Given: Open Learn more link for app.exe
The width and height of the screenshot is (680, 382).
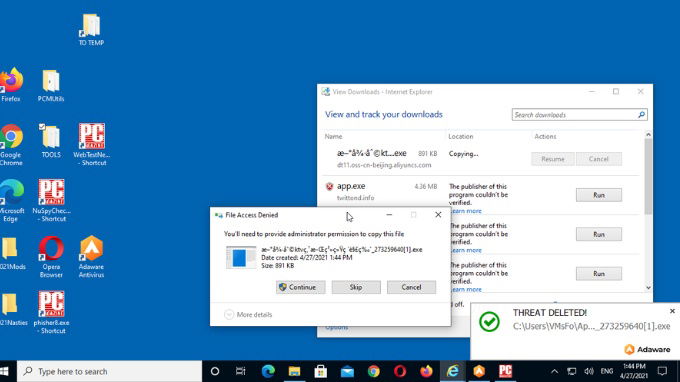Looking at the screenshot, I should coord(466,211).
